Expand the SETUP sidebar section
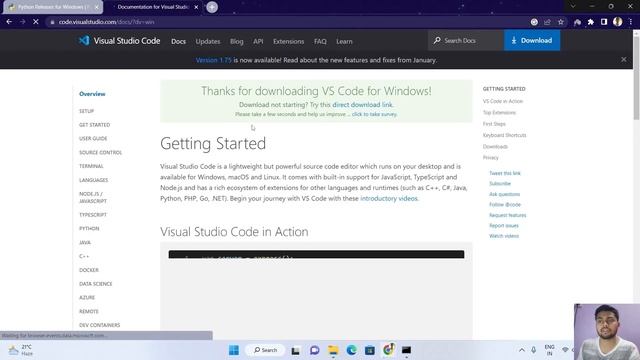 pos(87,111)
